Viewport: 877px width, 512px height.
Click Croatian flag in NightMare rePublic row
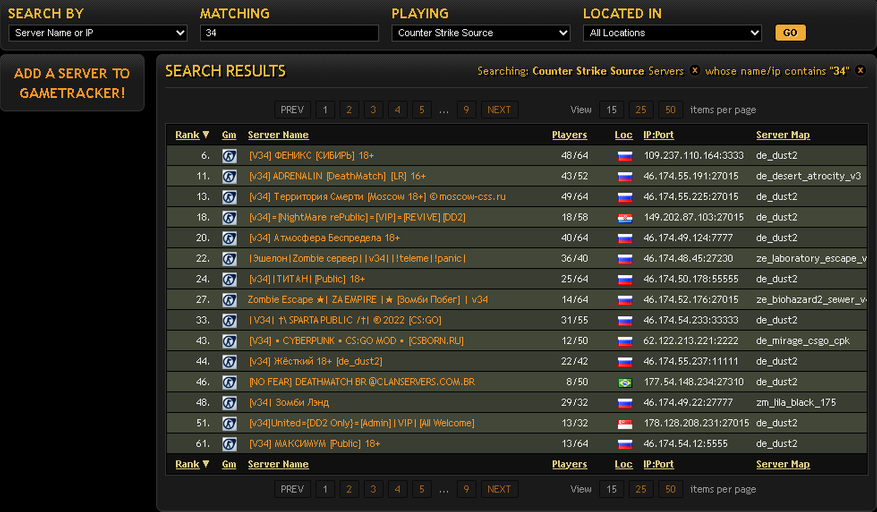[x=625, y=218]
